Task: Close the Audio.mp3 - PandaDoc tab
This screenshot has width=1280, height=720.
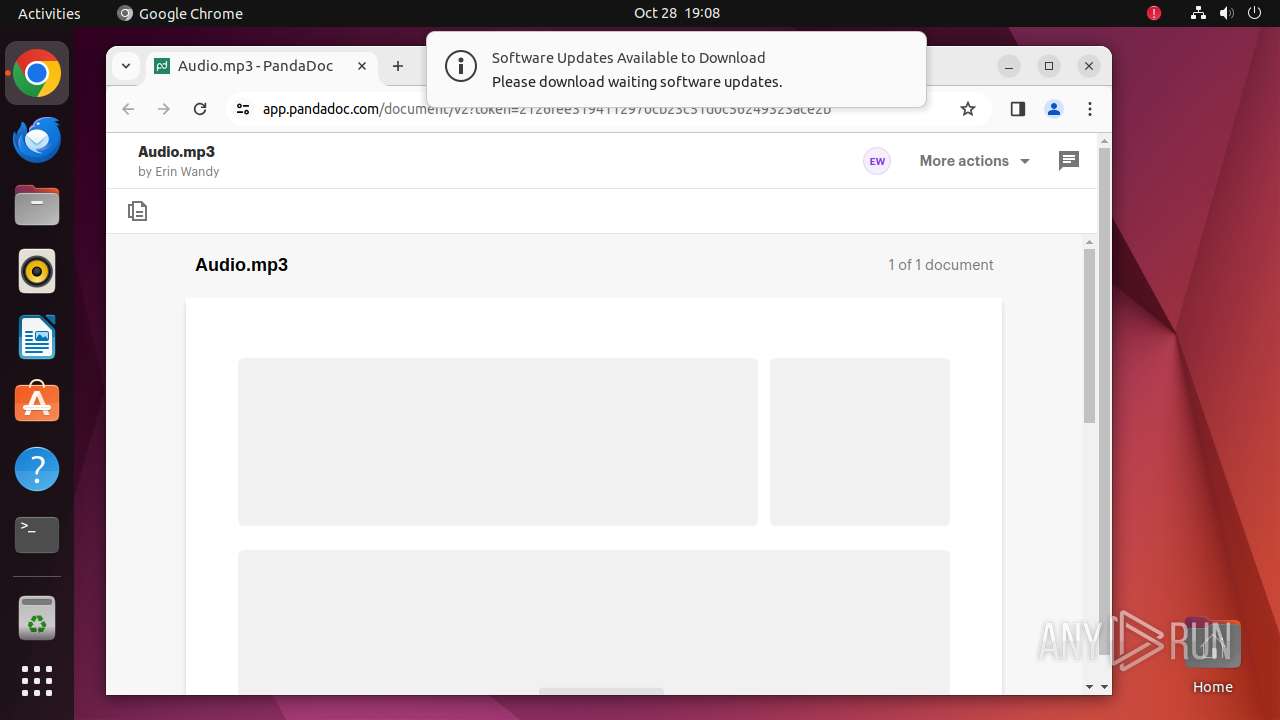Action: pos(362,66)
